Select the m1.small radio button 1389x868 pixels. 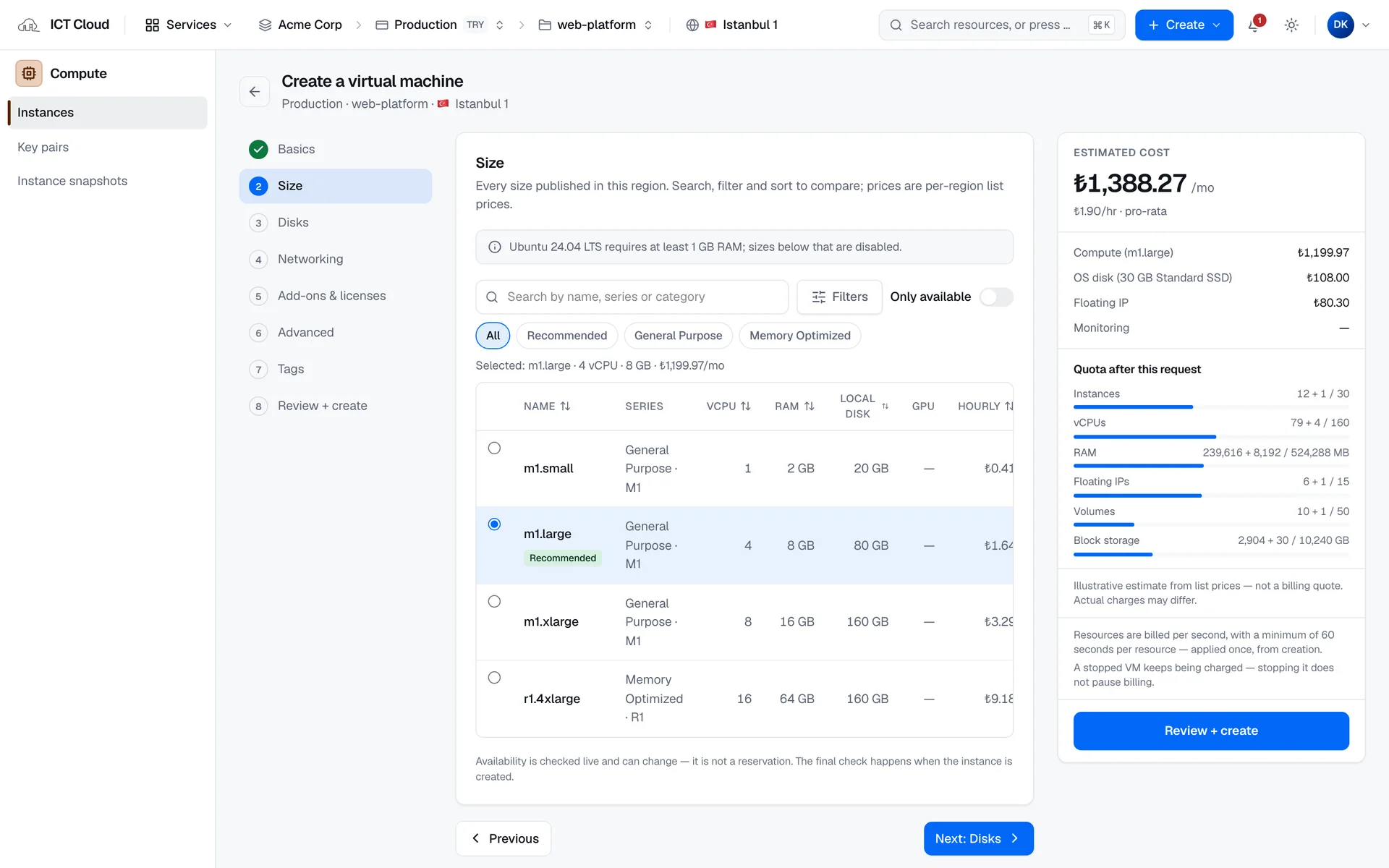point(494,448)
